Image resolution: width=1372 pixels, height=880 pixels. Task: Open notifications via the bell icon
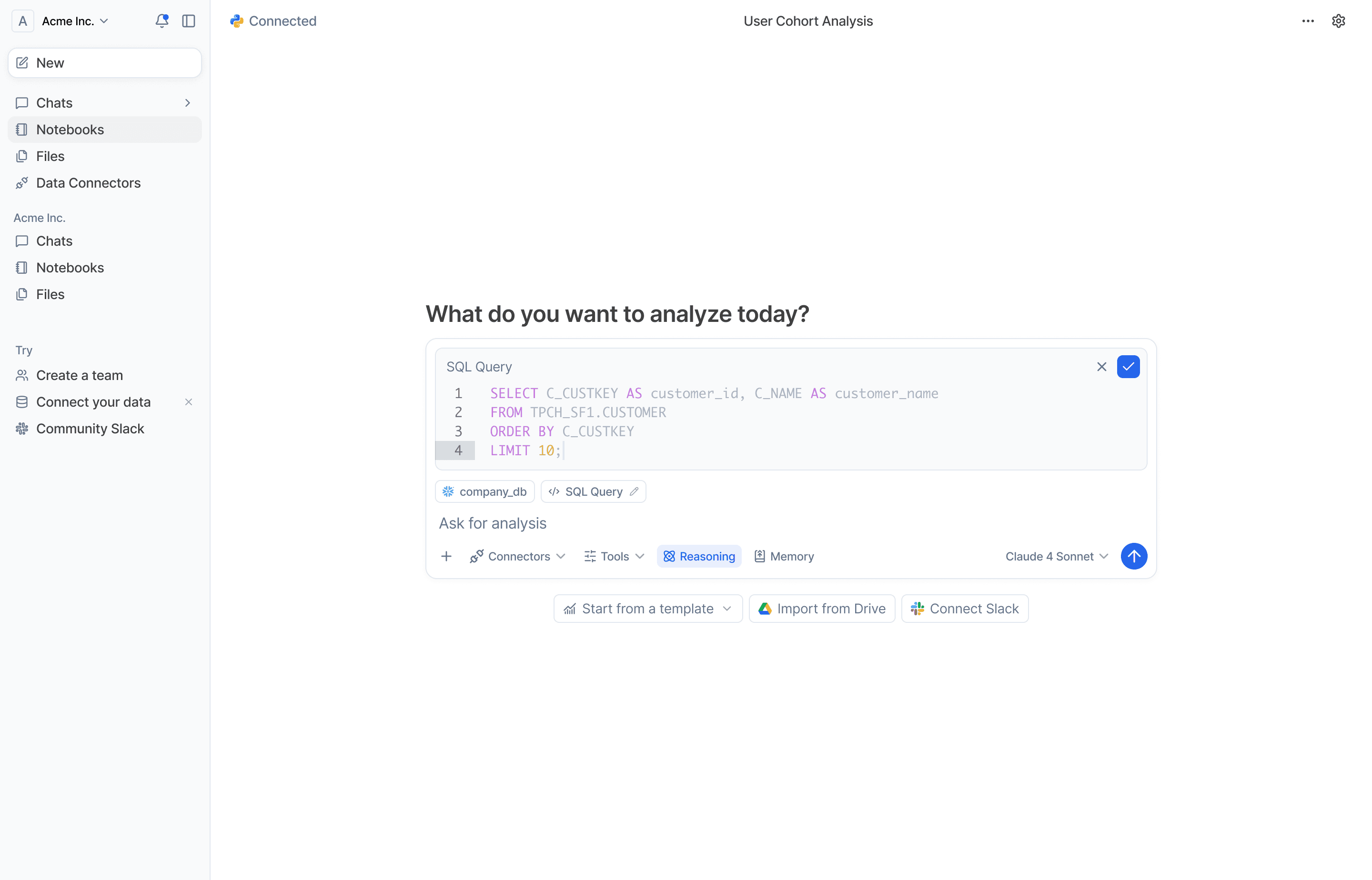pos(162,20)
